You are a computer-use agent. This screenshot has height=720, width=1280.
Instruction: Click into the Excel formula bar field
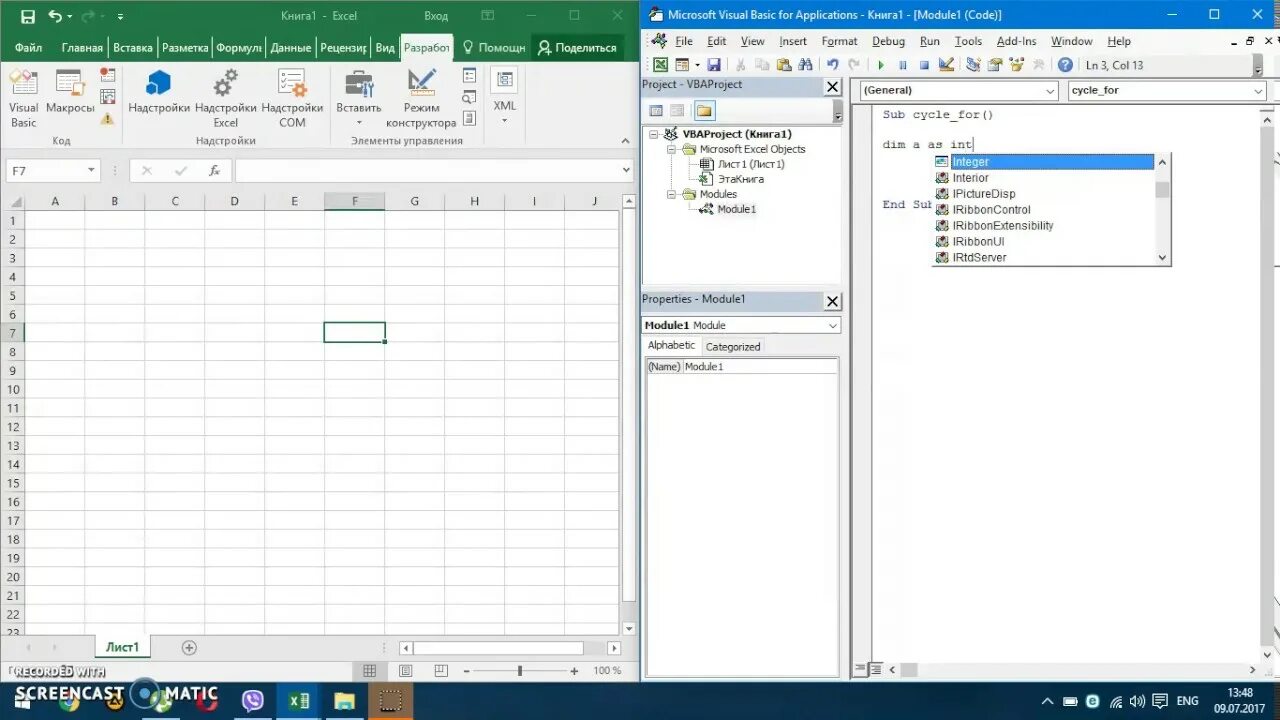point(426,171)
